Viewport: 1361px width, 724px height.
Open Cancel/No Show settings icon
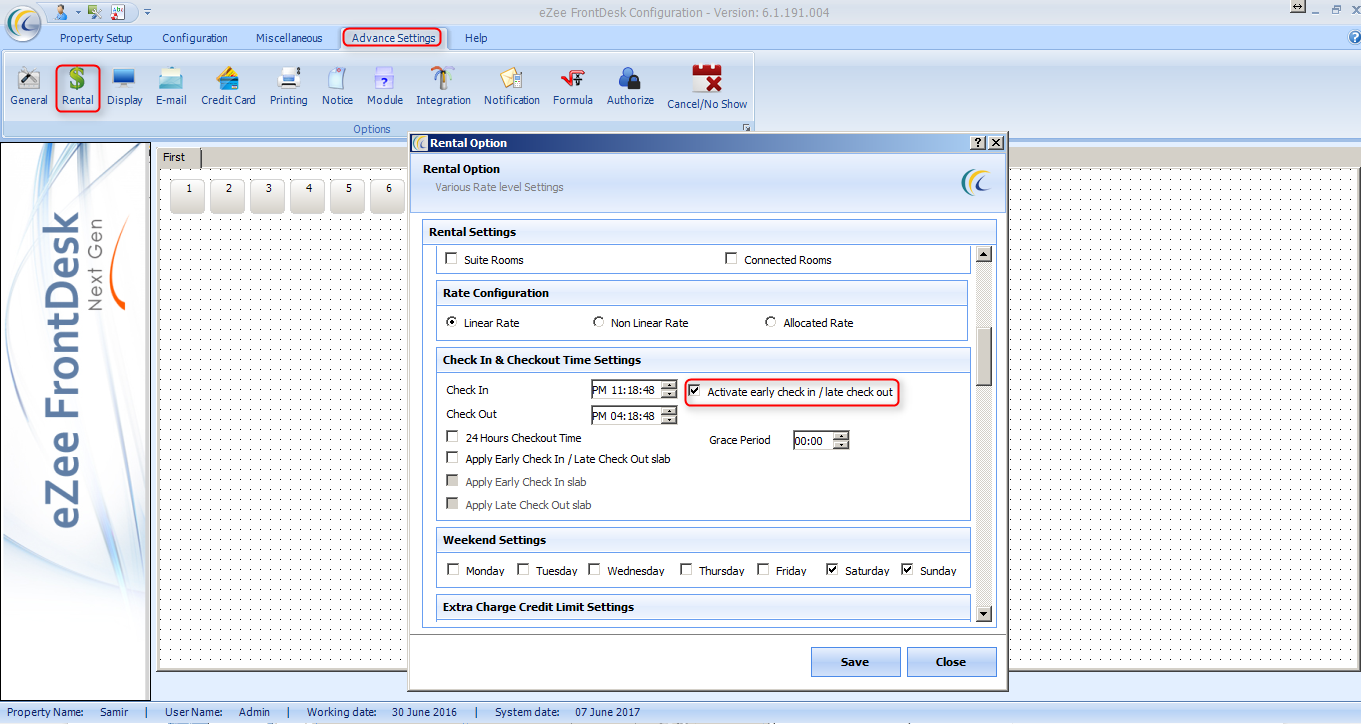[x=707, y=87]
